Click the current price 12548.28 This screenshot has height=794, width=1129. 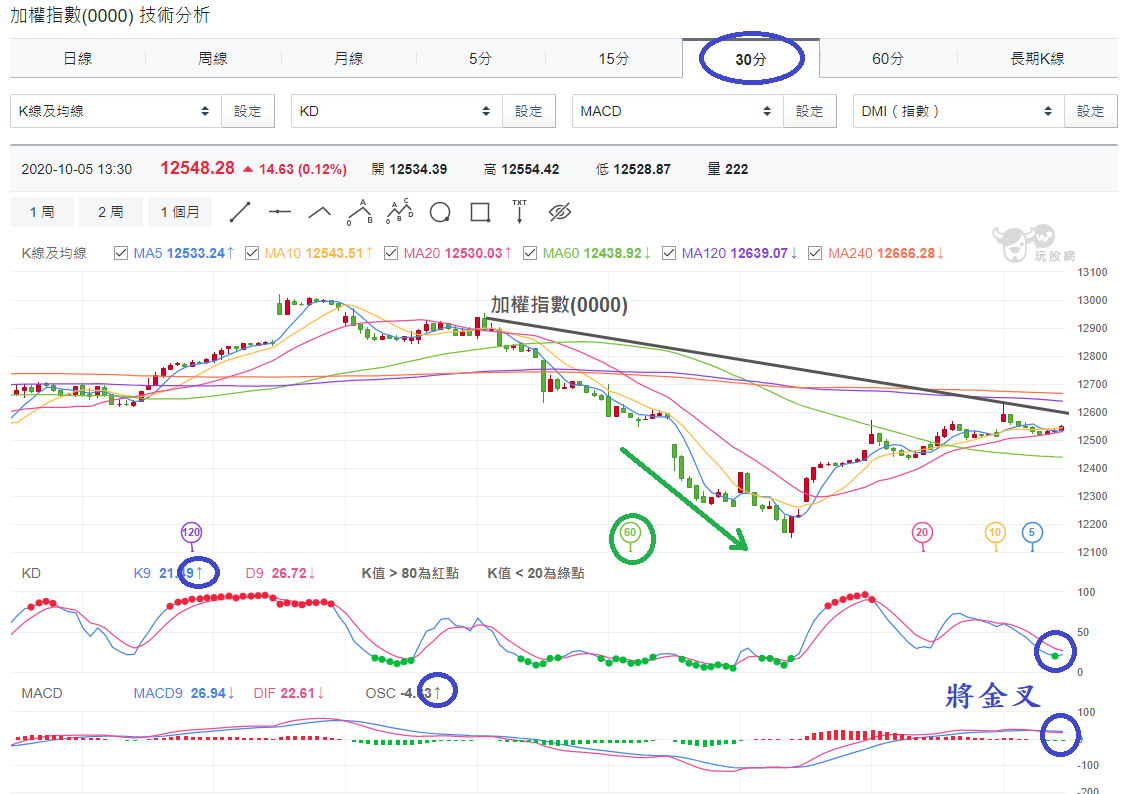(197, 168)
